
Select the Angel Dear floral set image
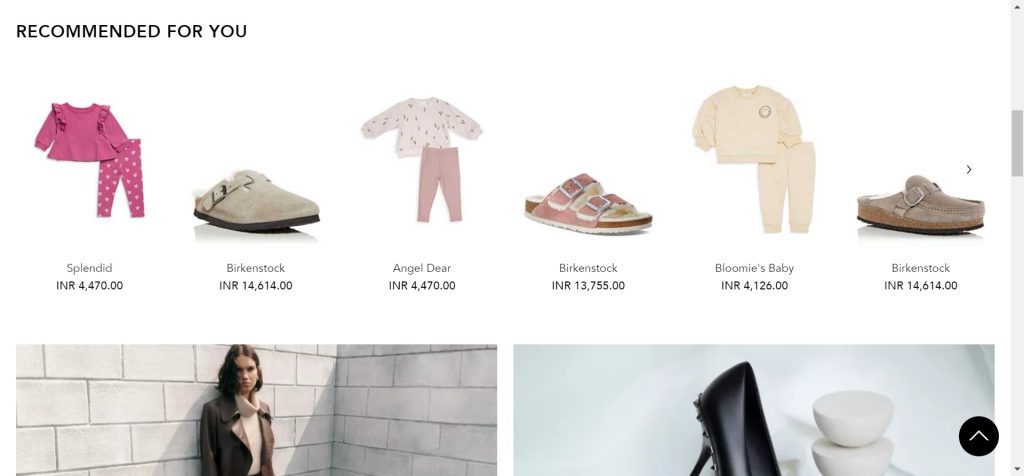(x=422, y=160)
